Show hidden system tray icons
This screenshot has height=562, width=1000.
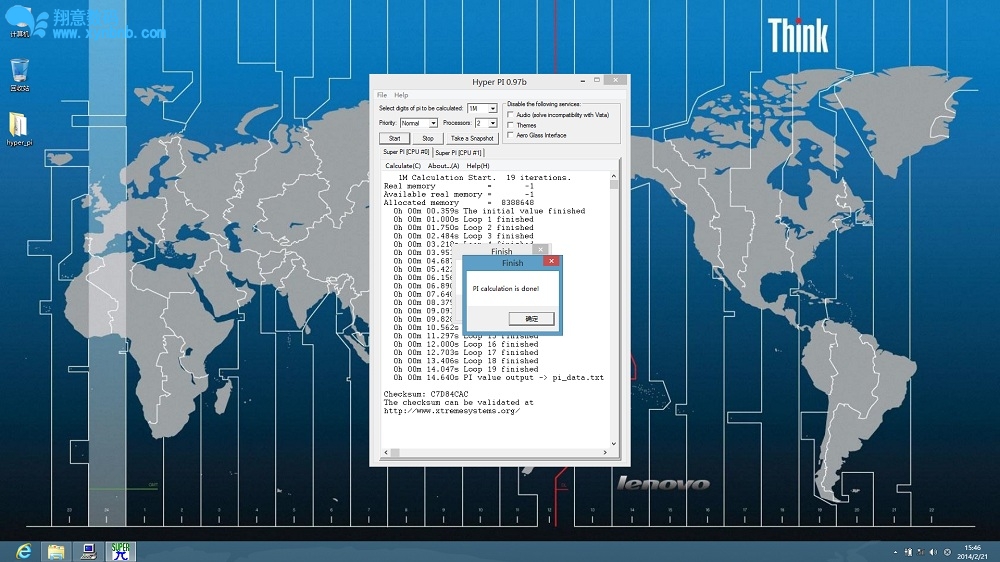pyautogui.click(x=895, y=552)
